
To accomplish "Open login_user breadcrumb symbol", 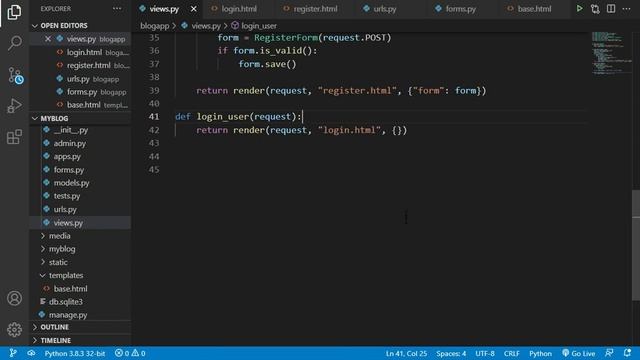I will [258, 26].
